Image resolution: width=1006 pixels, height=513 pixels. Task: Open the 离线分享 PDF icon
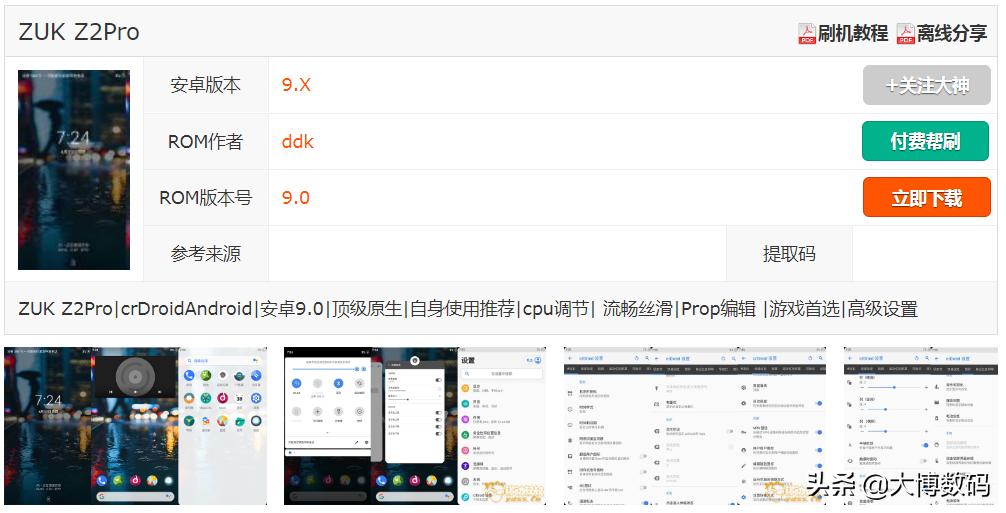tap(905, 33)
